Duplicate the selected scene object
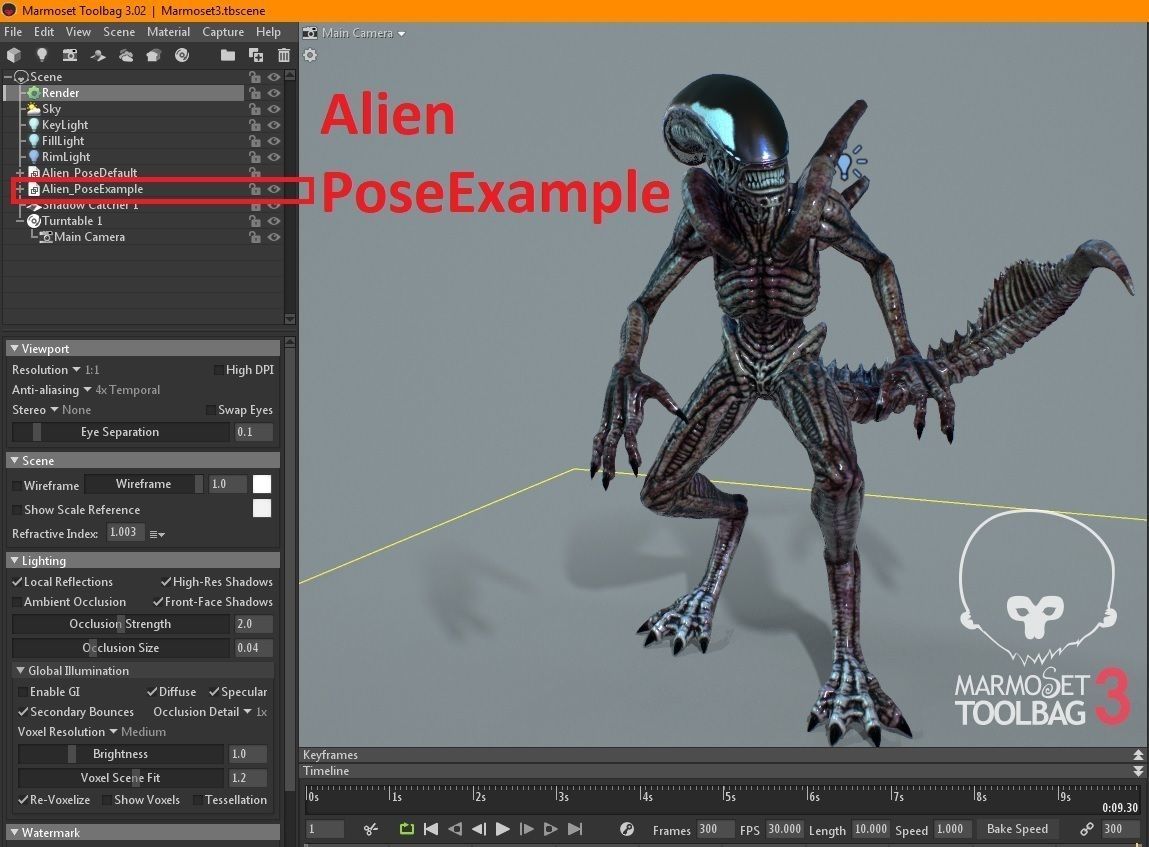Viewport: 1149px width, 847px height. [x=256, y=55]
